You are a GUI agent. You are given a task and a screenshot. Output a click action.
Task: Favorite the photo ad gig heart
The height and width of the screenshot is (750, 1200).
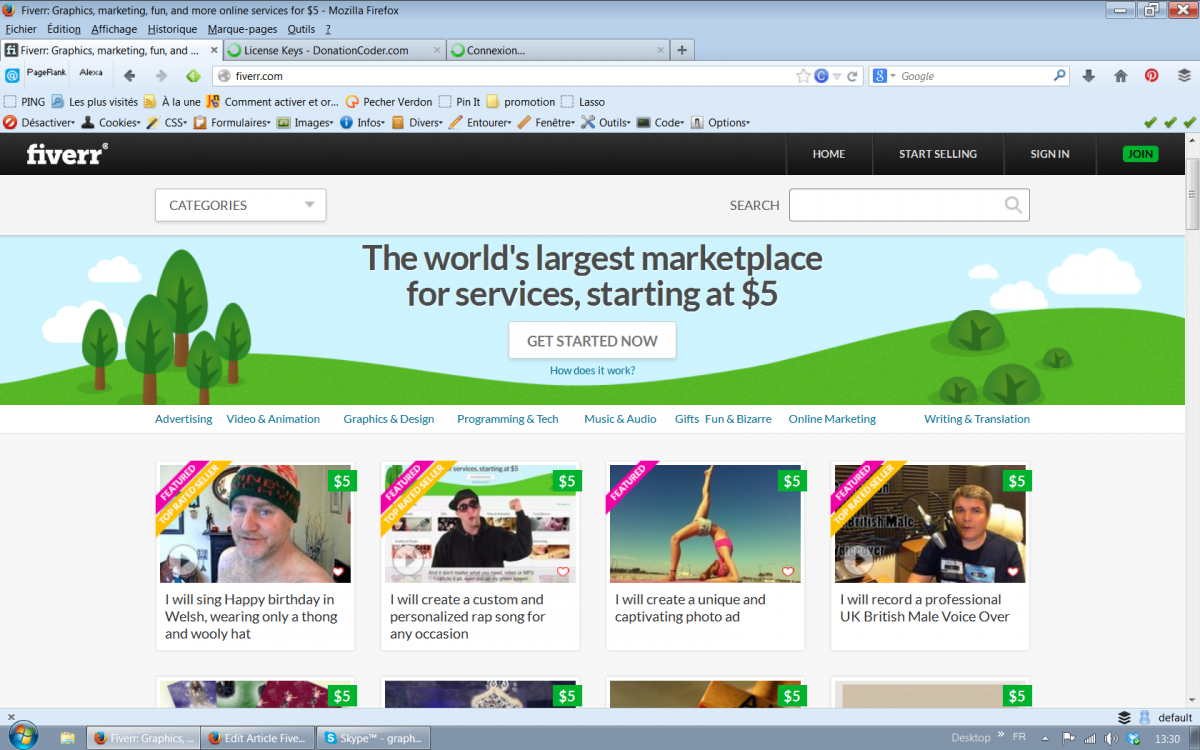click(788, 572)
